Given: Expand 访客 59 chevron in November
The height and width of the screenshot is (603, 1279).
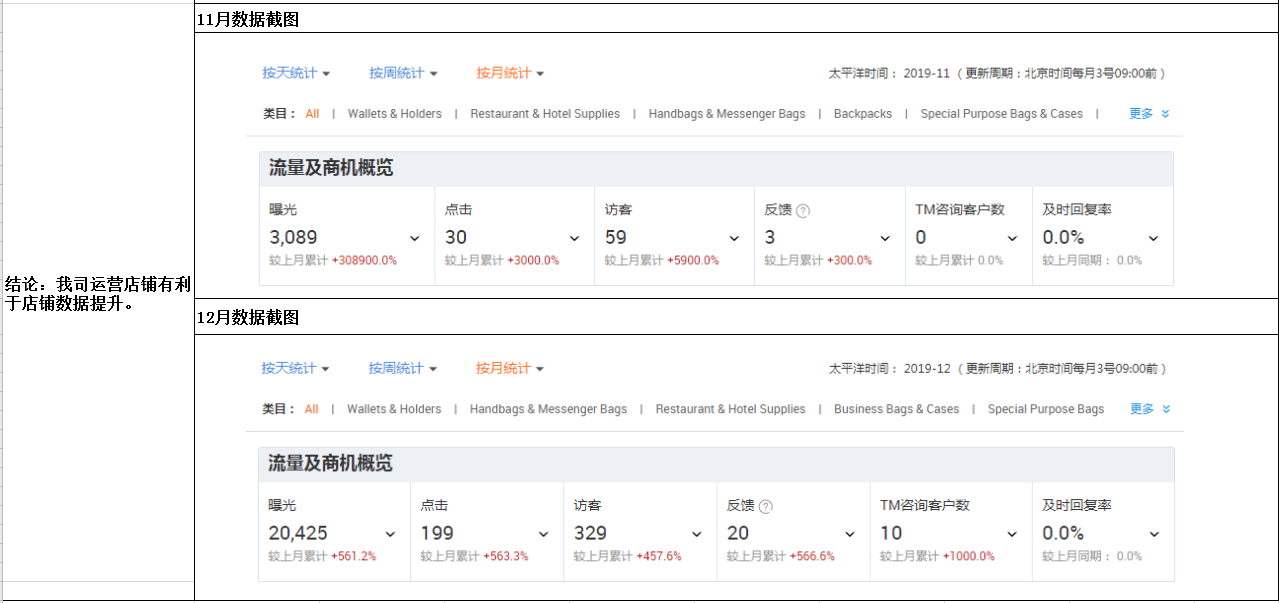Looking at the screenshot, I should pos(734,238).
